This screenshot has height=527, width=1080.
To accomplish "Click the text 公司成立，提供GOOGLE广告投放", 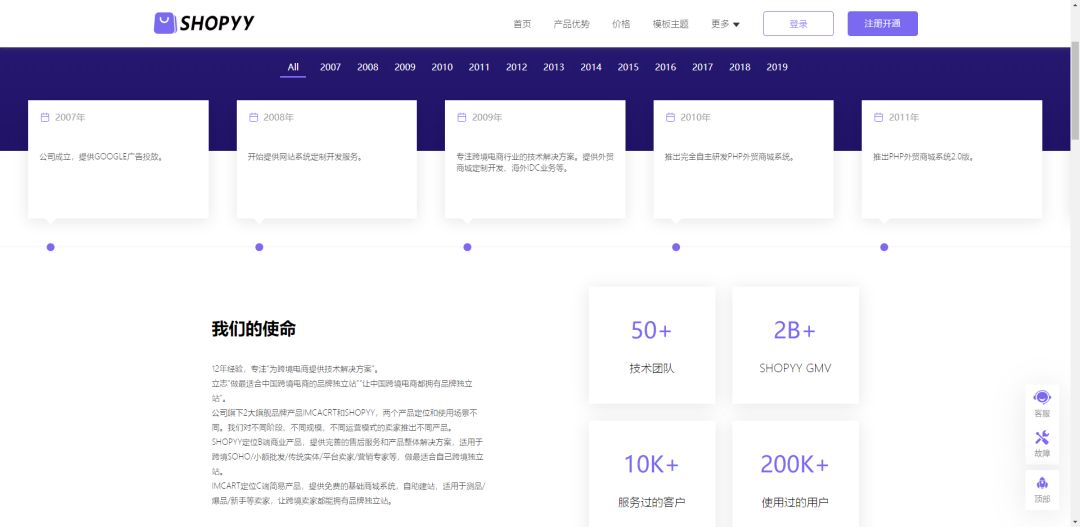I will tap(102, 156).
